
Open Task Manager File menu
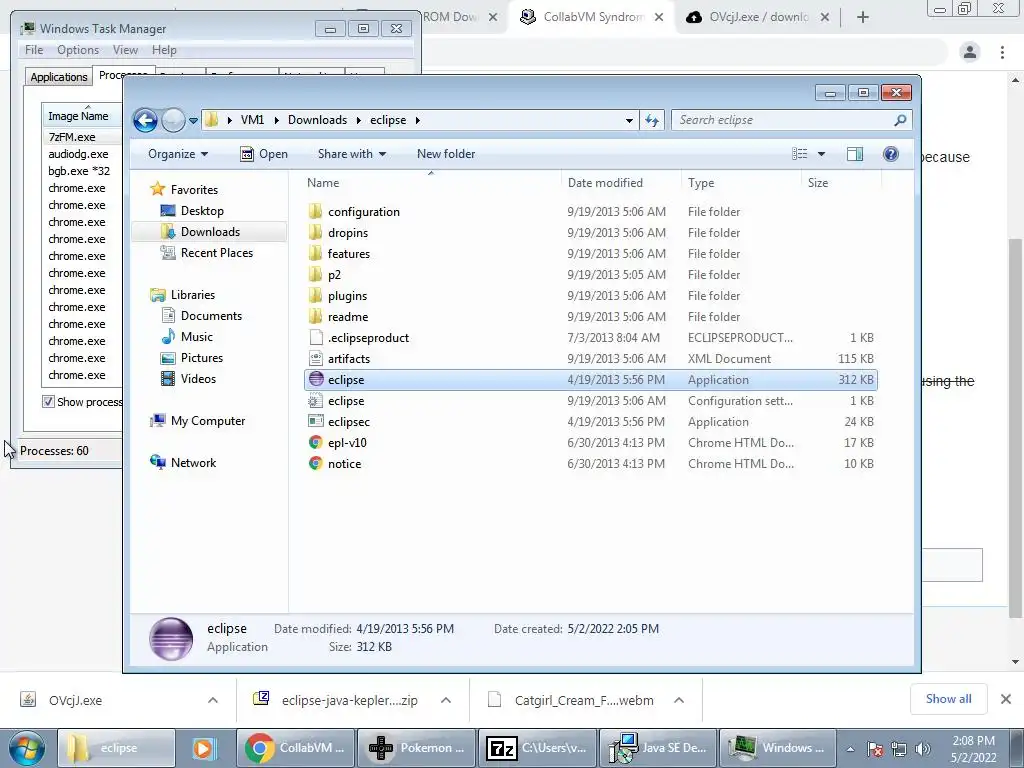point(34,50)
